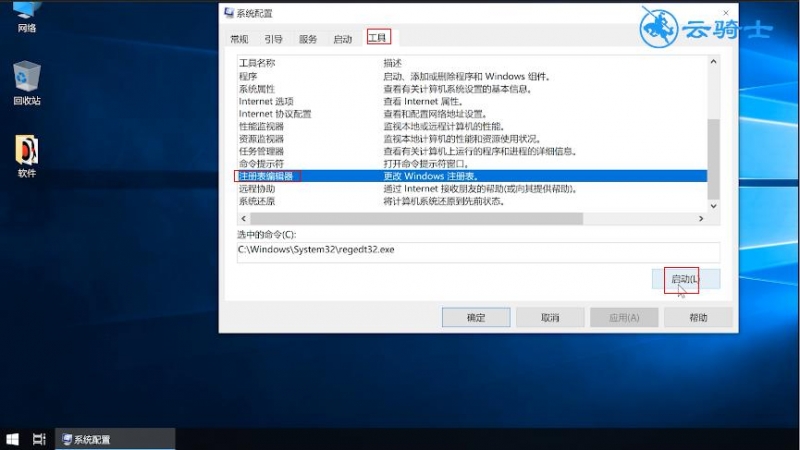Select the 软件 folder desktop icon
Image resolution: width=800 pixels, height=450 pixels.
(27, 156)
